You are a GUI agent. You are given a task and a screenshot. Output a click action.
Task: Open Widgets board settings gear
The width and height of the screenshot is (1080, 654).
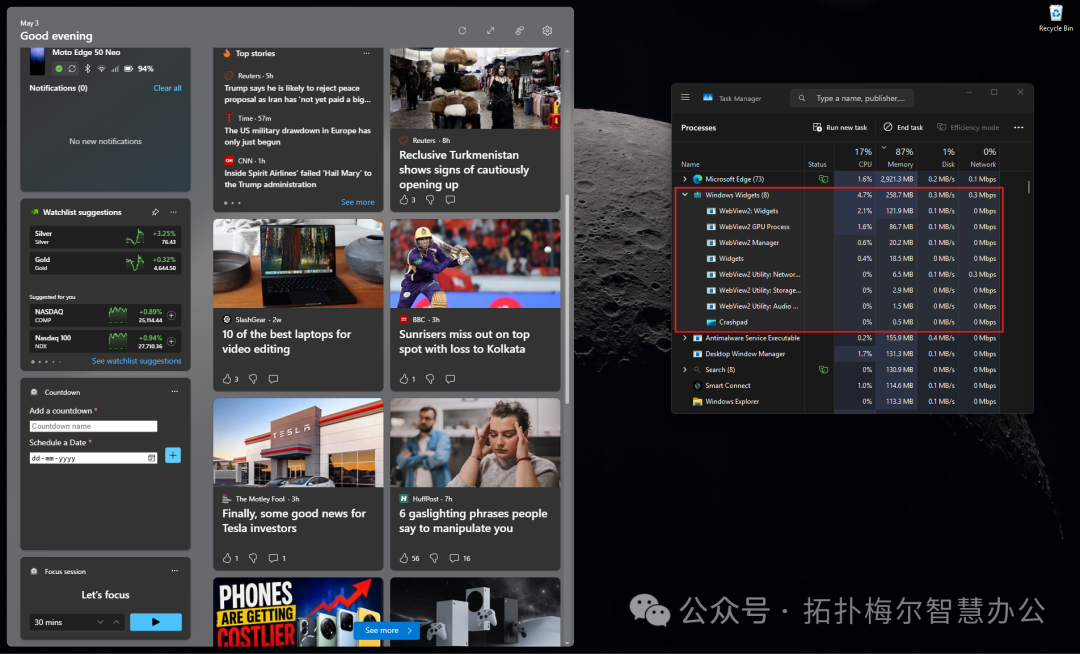(547, 30)
